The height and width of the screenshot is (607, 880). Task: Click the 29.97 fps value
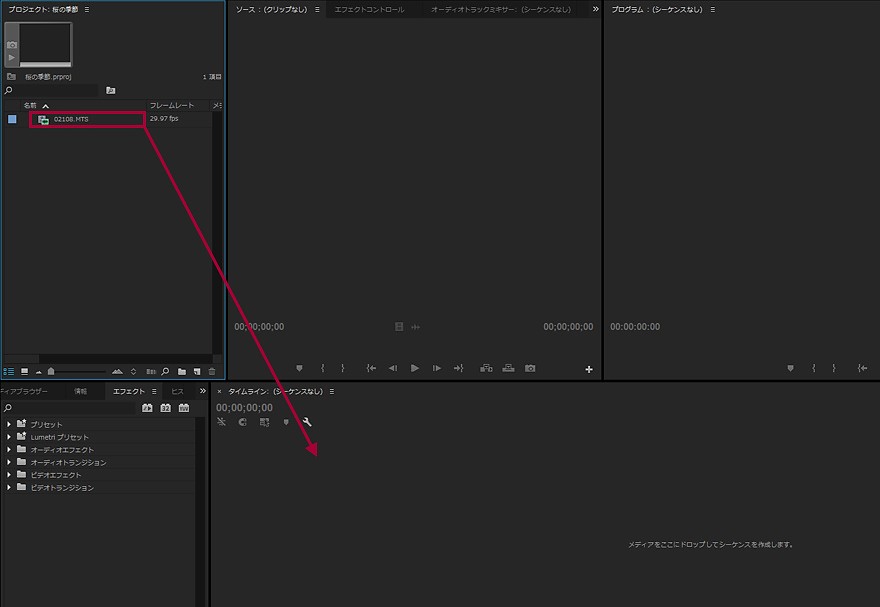pos(164,119)
